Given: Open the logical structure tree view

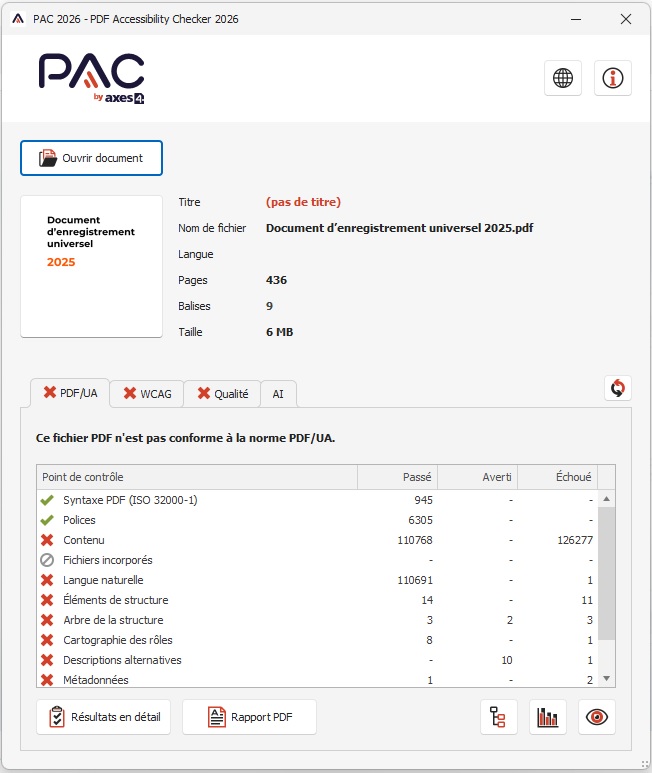Looking at the screenshot, I should pyautogui.click(x=498, y=717).
